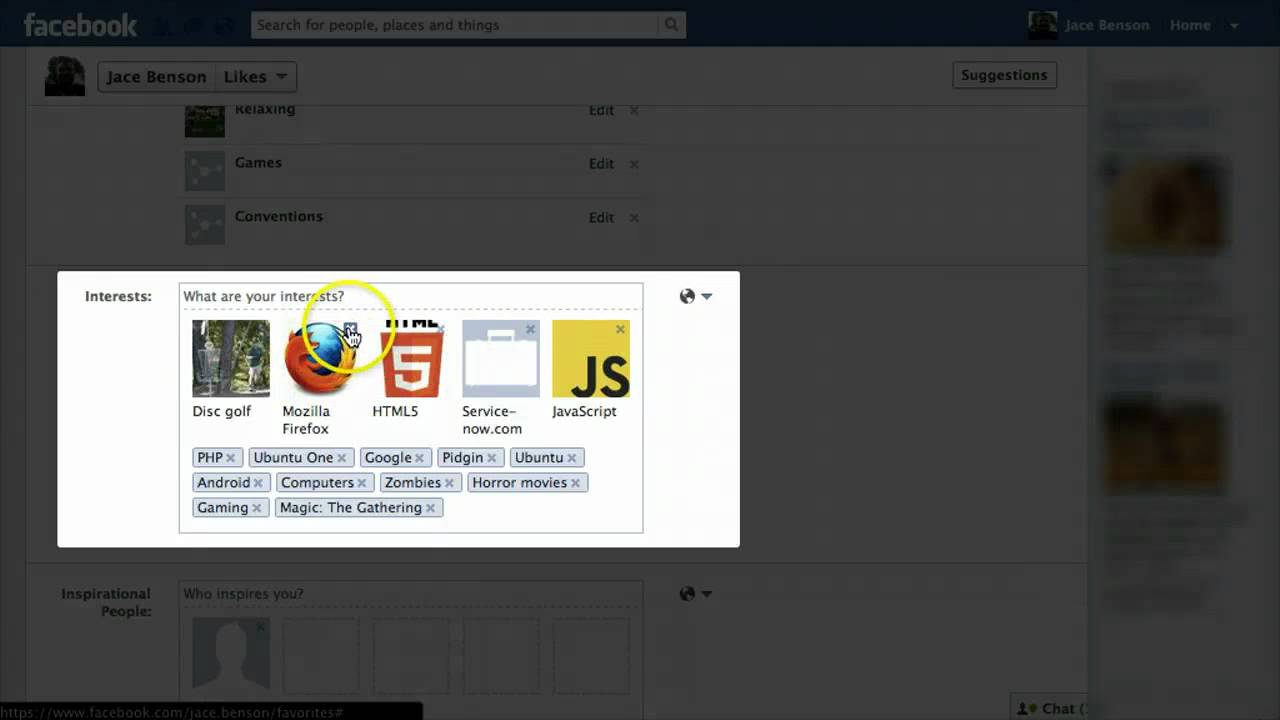This screenshot has height=720, width=1280.
Task: Remove the Games entry
Action: 634,164
